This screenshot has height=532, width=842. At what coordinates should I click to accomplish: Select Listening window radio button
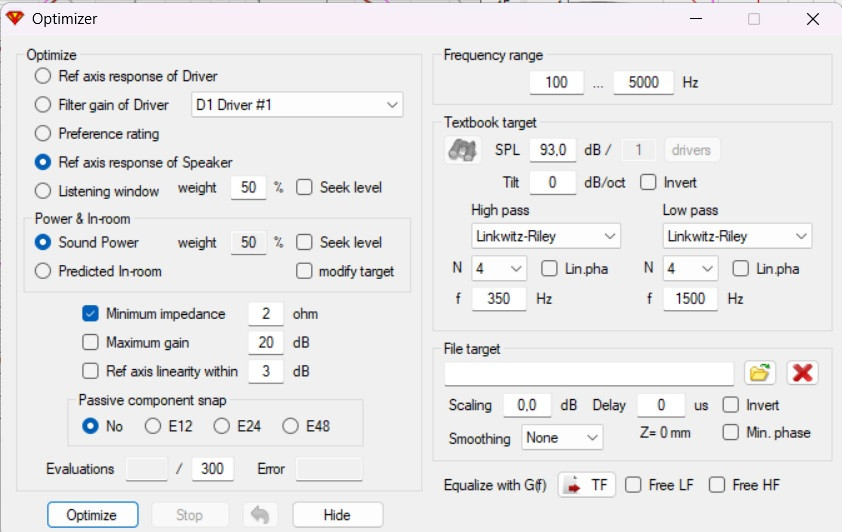[x=43, y=191]
